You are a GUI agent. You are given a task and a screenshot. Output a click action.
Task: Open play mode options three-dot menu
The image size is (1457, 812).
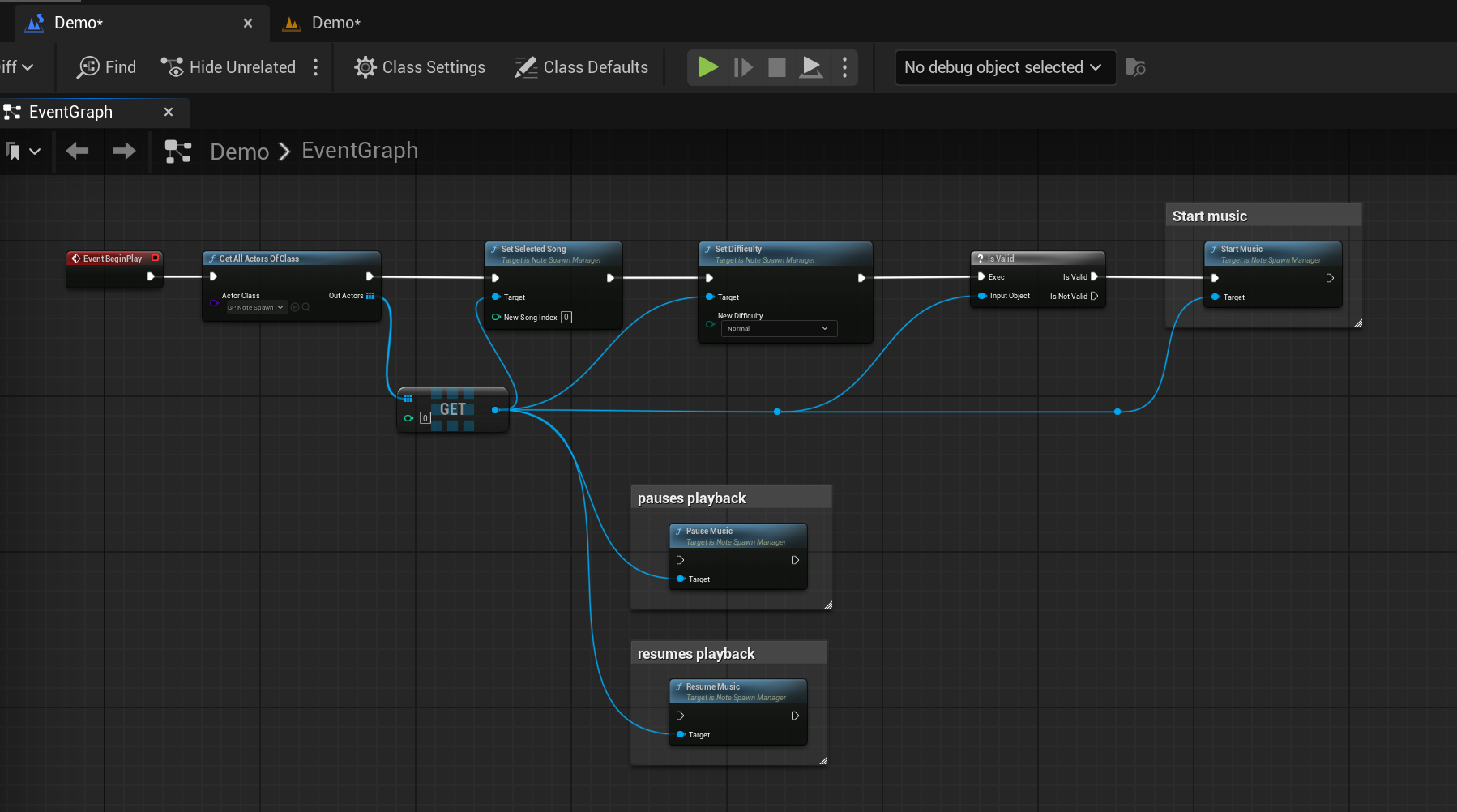[x=844, y=67]
